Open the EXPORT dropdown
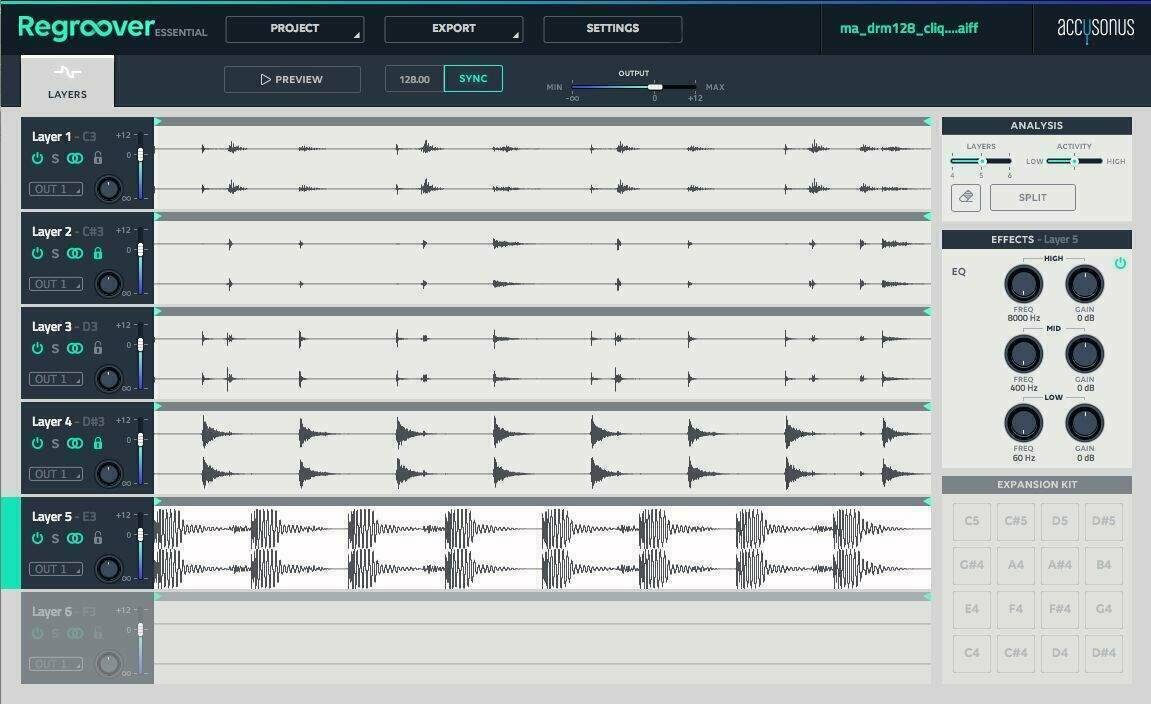 coord(453,29)
